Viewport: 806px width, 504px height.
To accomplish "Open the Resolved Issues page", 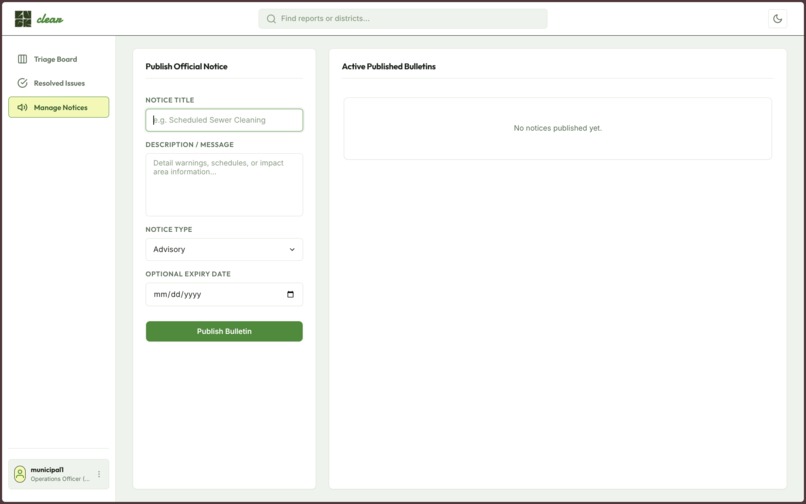I will [x=59, y=83].
